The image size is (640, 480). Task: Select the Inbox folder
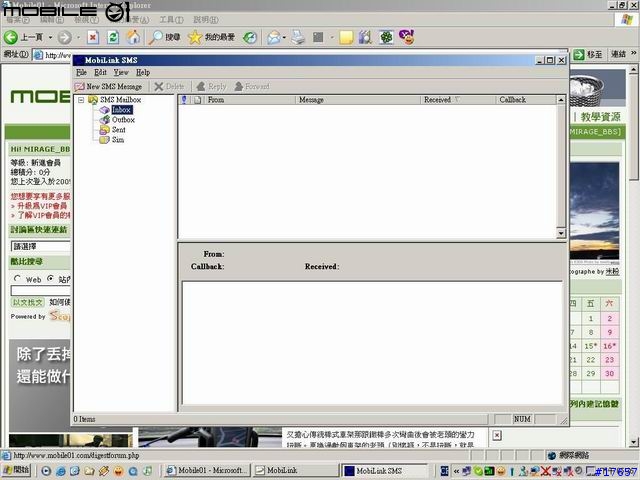coord(122,110)
